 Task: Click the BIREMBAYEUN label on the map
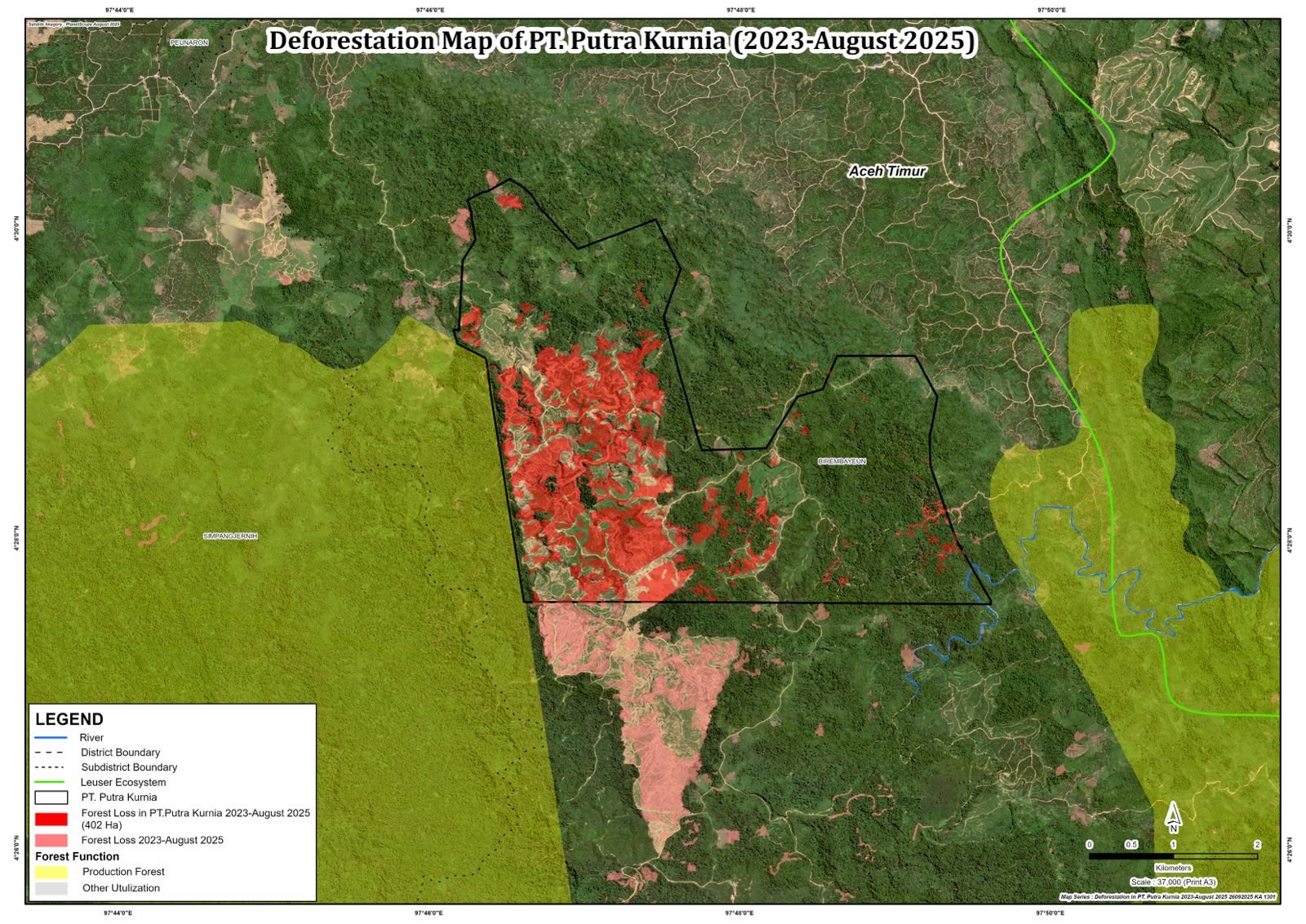(842, 462)
